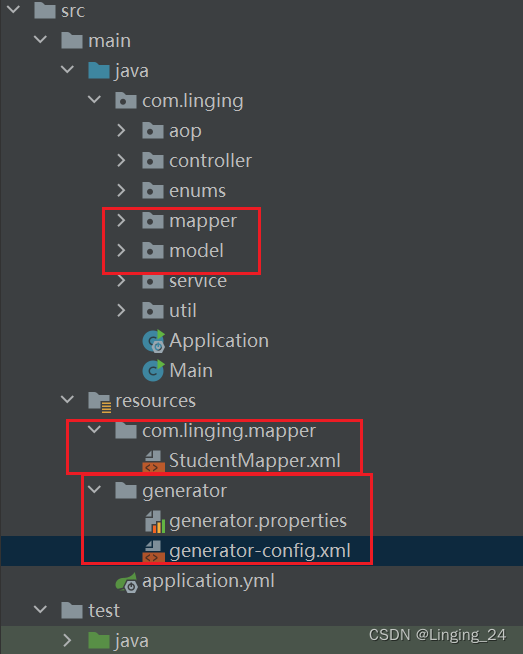The image size is (523, 654).
Task: Open the Main class label
Action: coord(191,371)
